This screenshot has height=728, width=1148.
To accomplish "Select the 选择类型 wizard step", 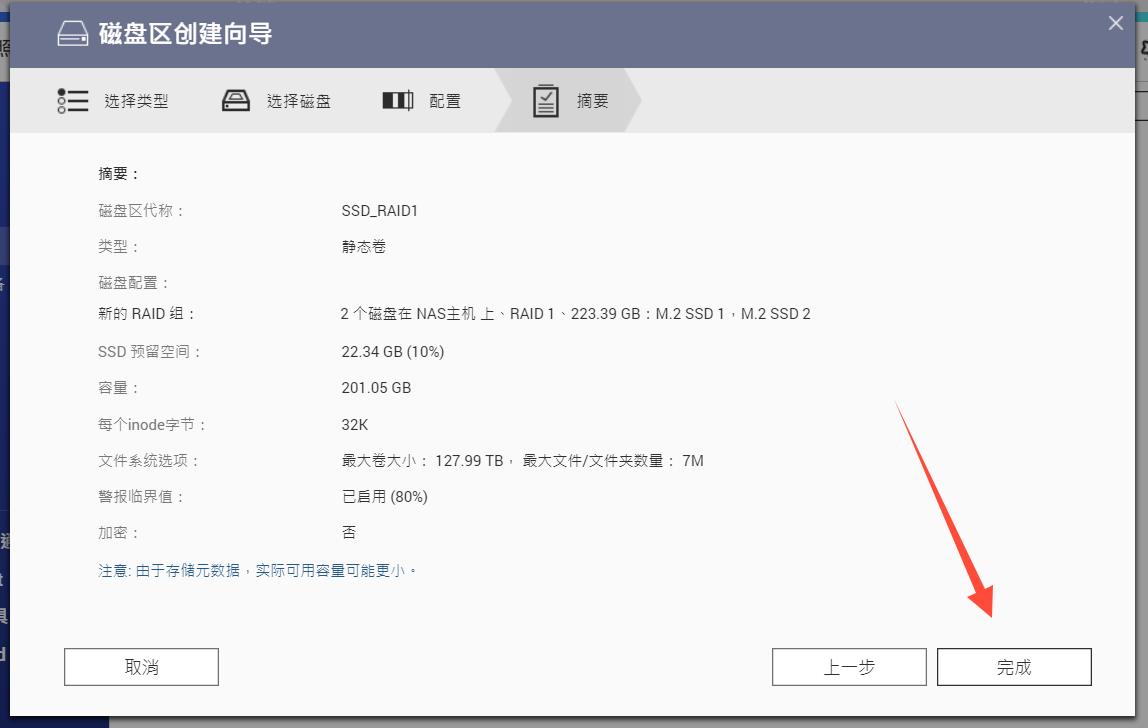I will pyautogui.click(x=138, y=100).
